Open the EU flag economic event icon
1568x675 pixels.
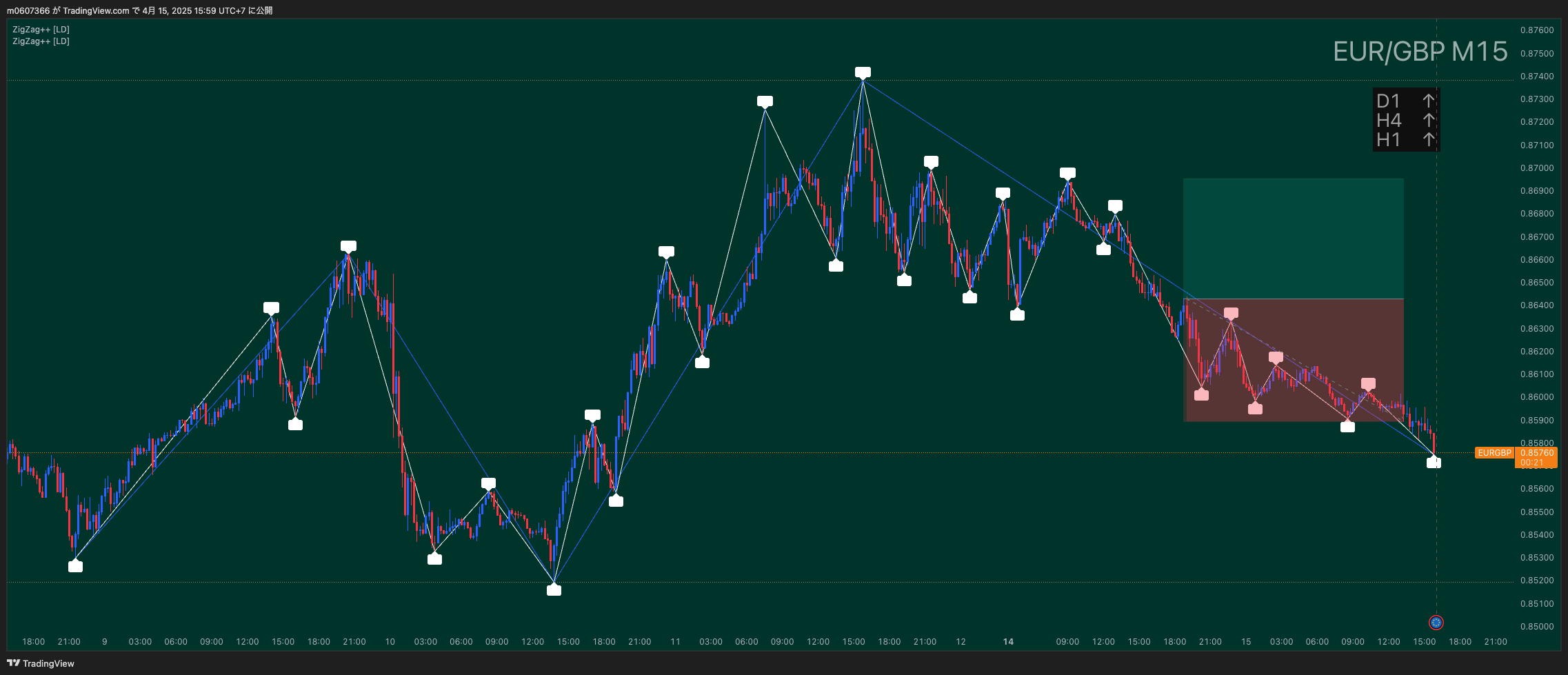pyautogui.click(x=1436, y=623)
